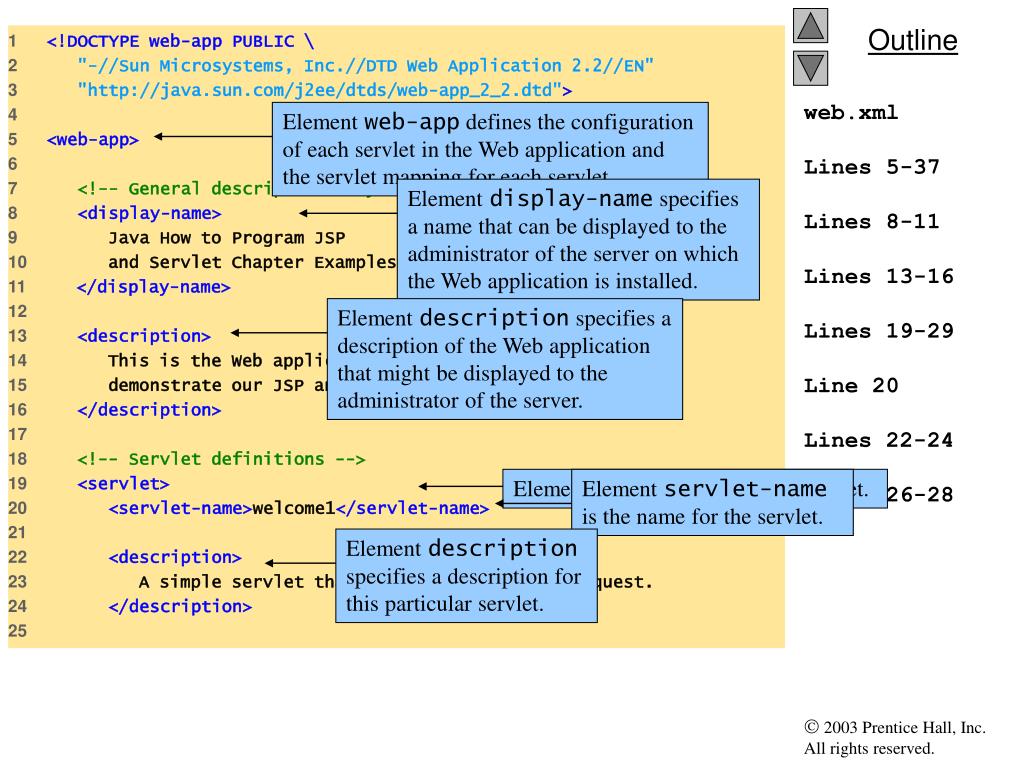Screen dimensions: 1024x768
Task: Select 'Lines 8-11' in outline
Action: pyautogui.click(x=871, y=222)
